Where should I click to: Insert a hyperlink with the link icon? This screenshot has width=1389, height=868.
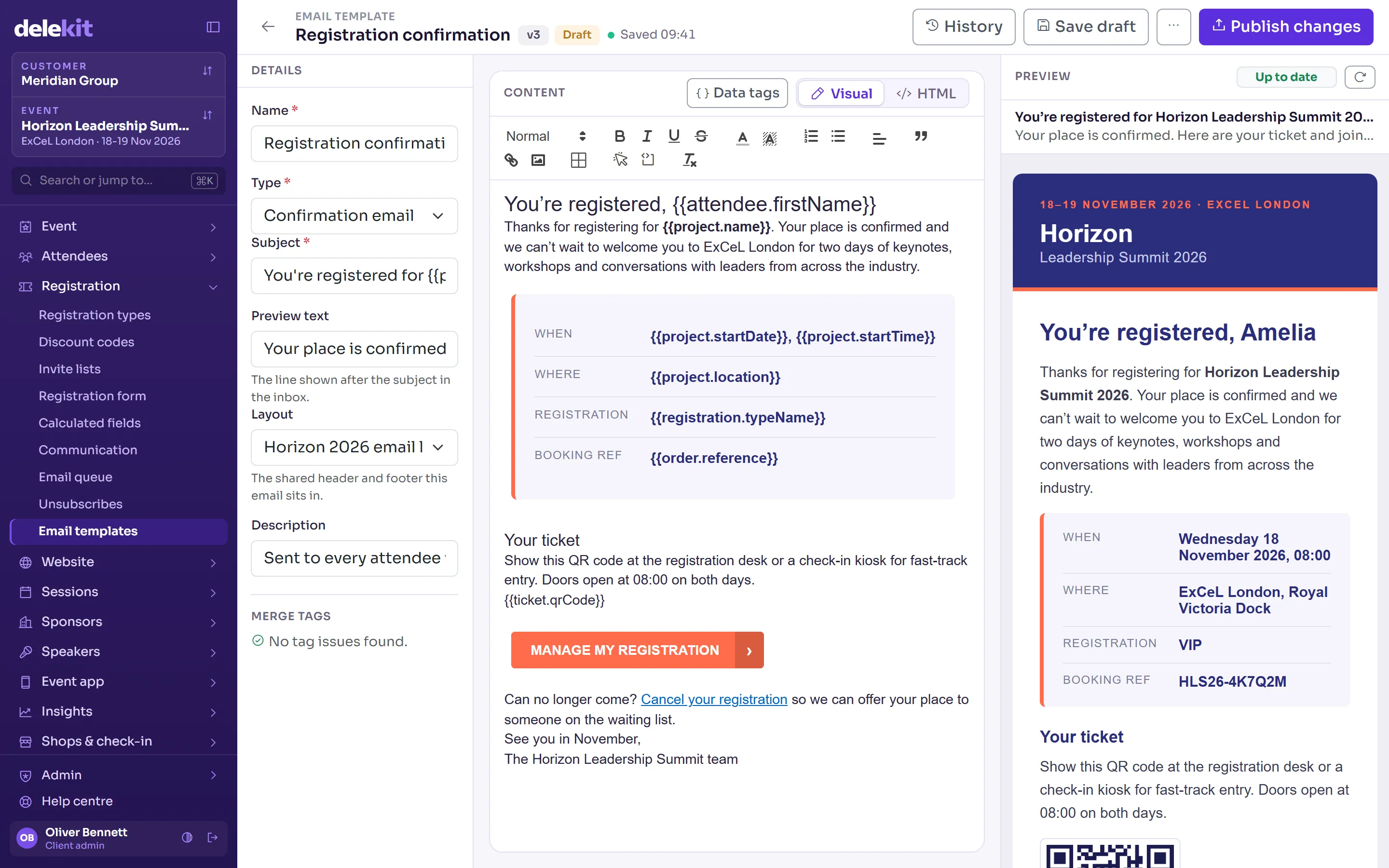click(x=511, y=160)
